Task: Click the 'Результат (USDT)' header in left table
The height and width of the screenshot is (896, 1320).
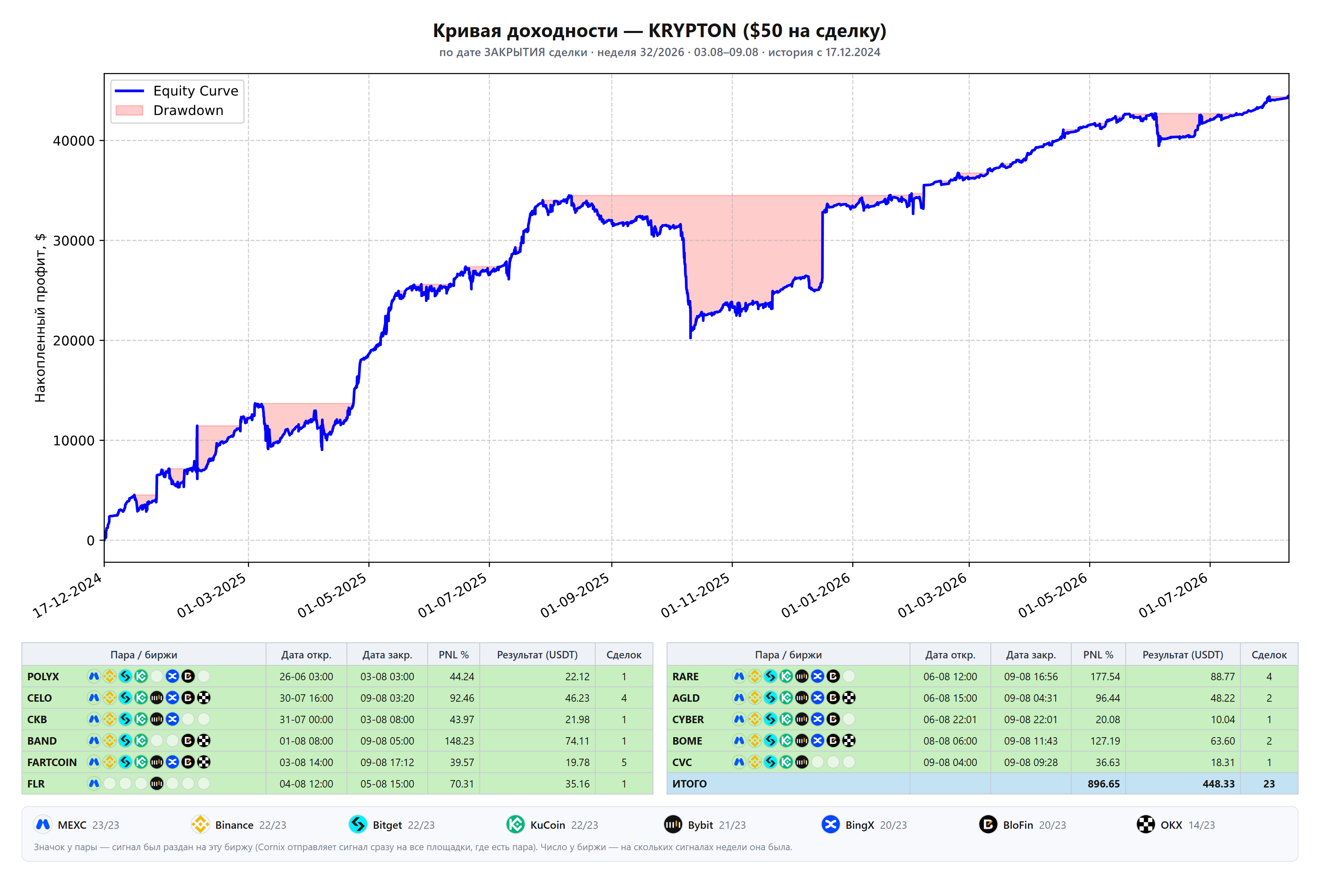Action: click(537, 655)
